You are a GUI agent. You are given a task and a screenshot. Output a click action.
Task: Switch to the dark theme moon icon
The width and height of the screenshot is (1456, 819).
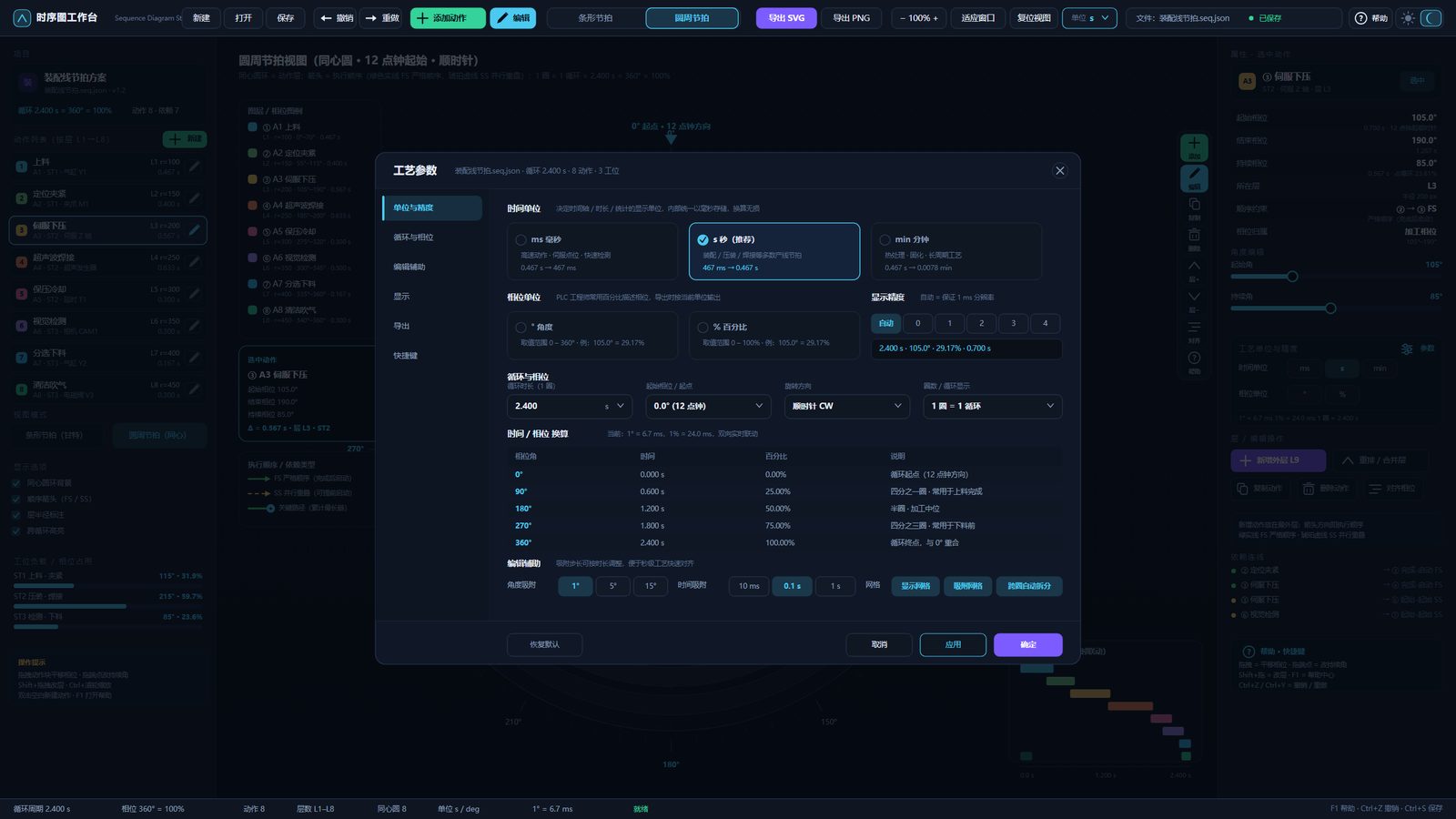pos(1431,18)
